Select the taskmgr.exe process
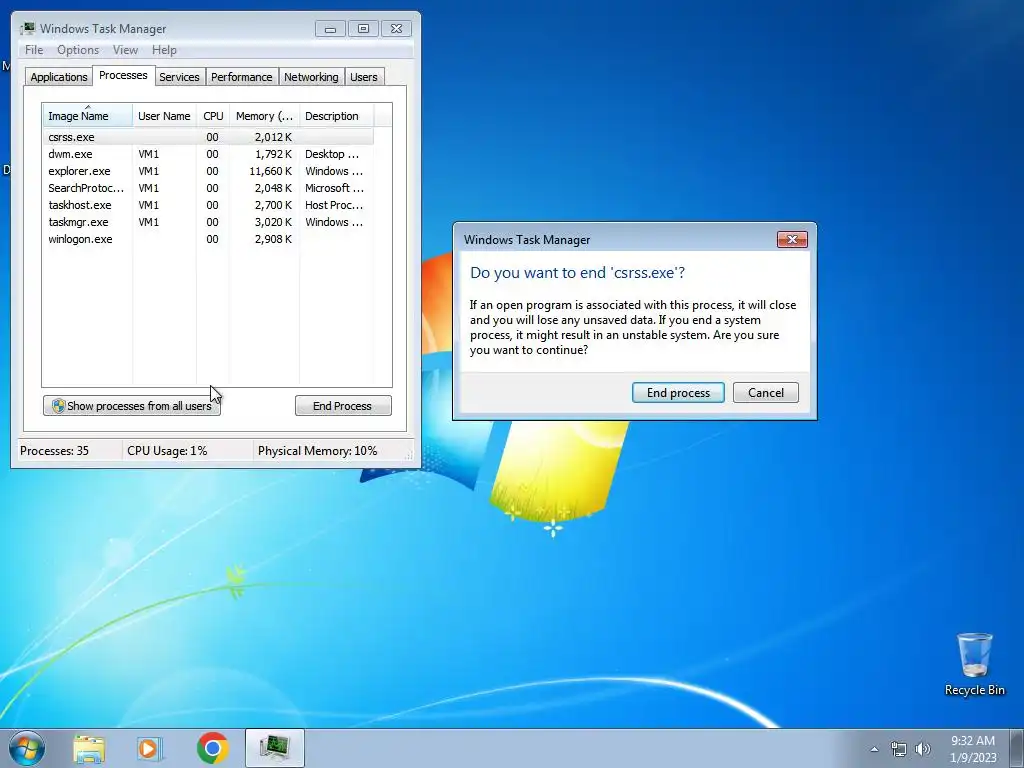Screen dimensions: 1024x768 (x=208, y=222)
